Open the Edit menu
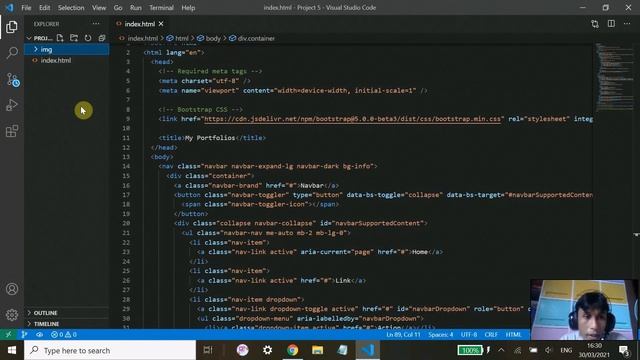Image resolution: width=640 pixels, height=360 pixels. (44, 8)
